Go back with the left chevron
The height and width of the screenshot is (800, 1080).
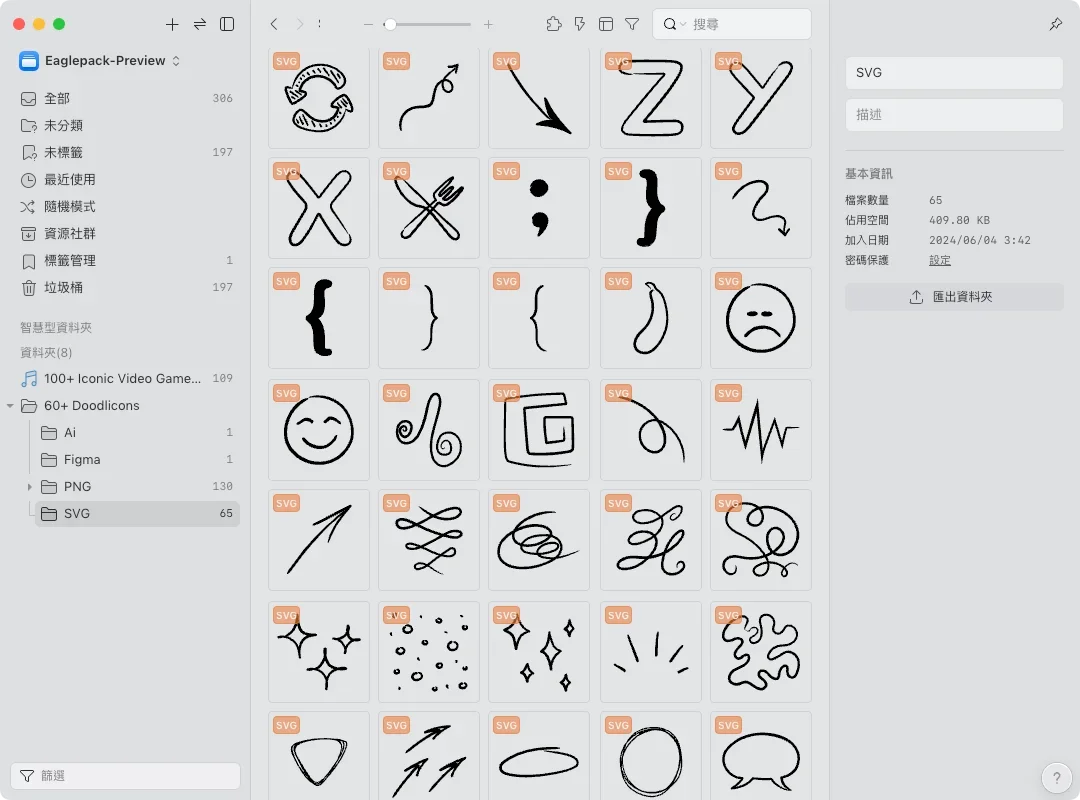(x=274, y=24)
